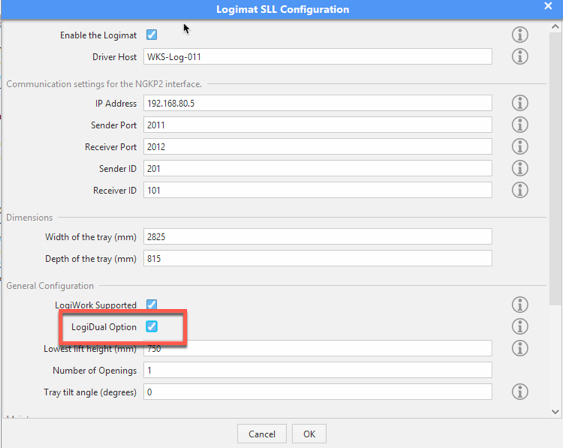563x448 pixels.
Task: Close the Logimat SLL Configuration dialog
Action: click(548, 6)
